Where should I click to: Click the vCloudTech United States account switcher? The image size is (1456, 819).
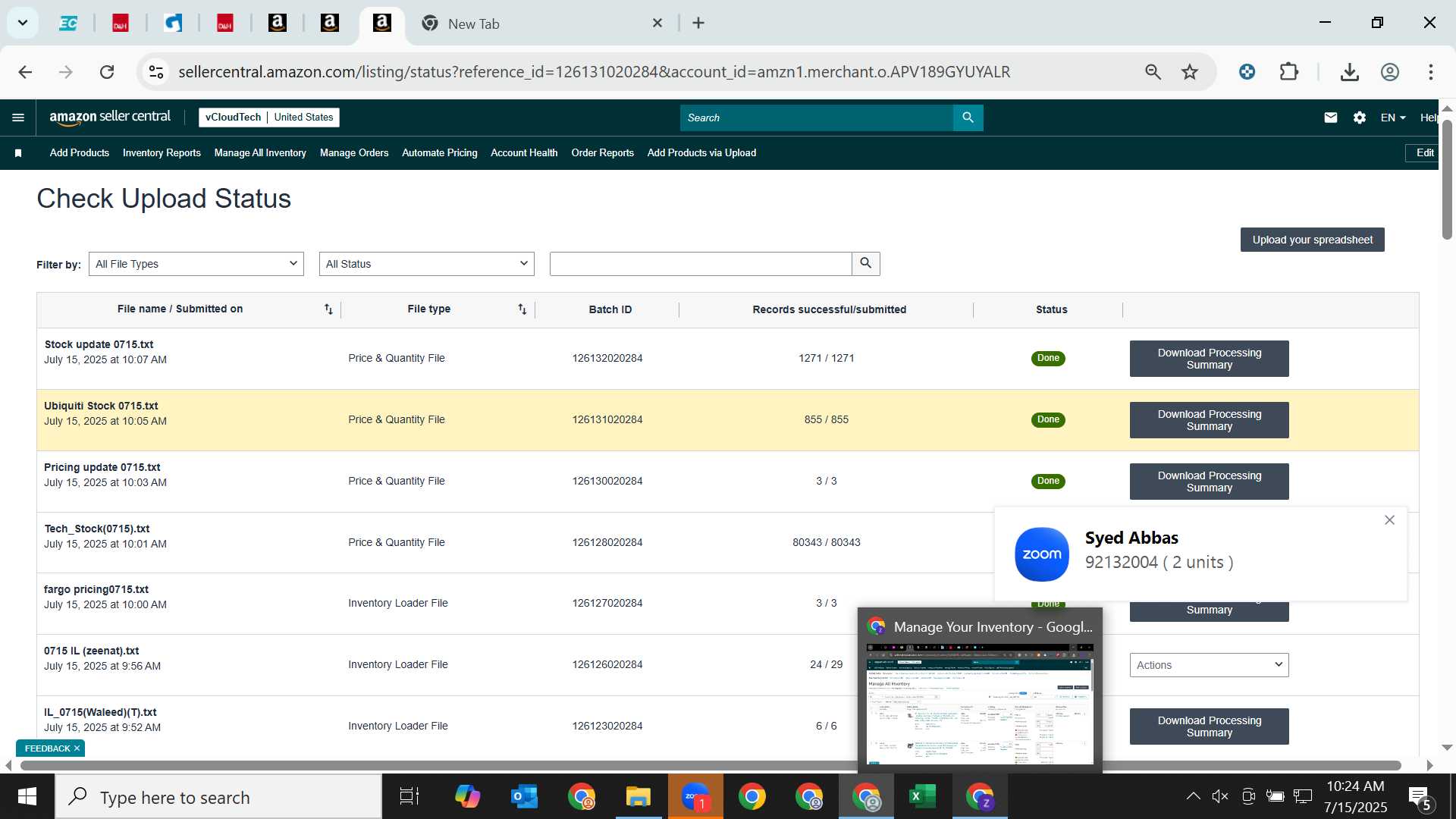click(269, 118)
